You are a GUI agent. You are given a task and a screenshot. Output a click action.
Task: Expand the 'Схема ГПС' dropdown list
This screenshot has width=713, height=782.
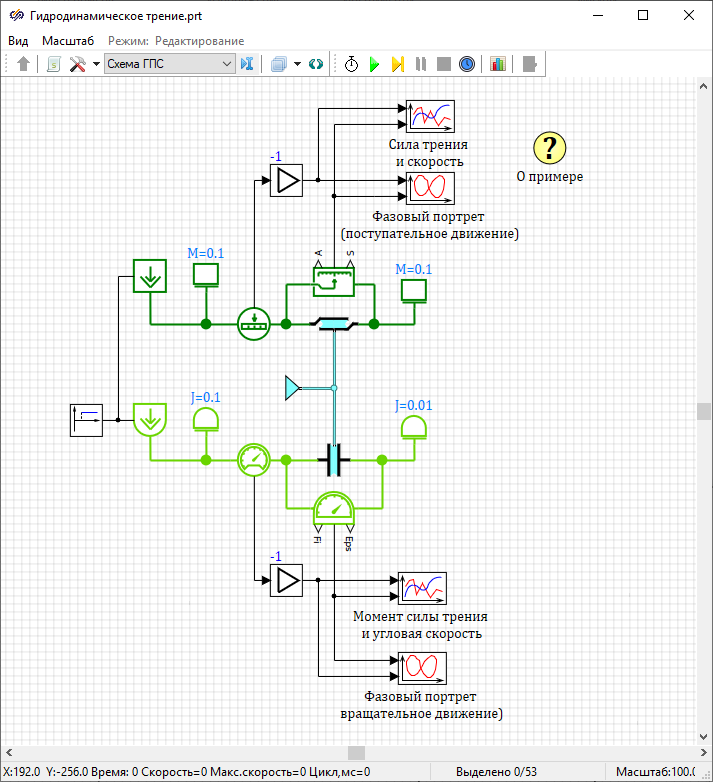pyautogui.click(x=226, y=64)
